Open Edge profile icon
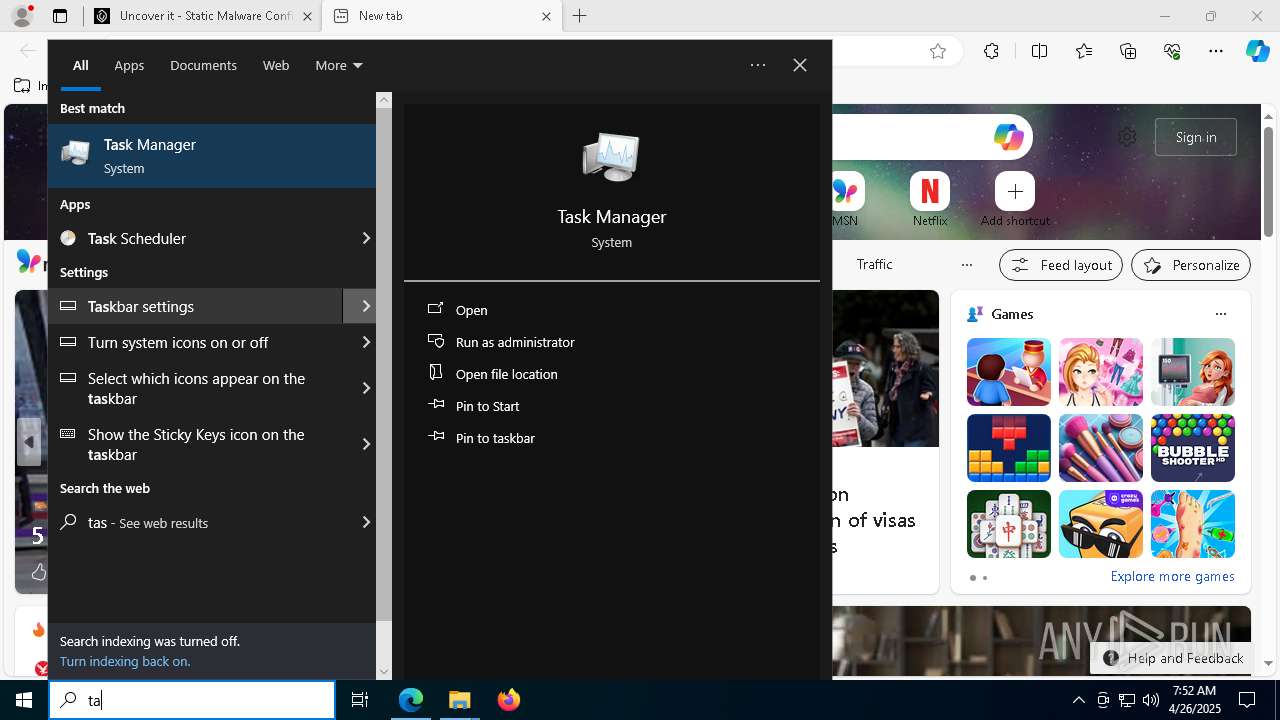 [21, 16]
